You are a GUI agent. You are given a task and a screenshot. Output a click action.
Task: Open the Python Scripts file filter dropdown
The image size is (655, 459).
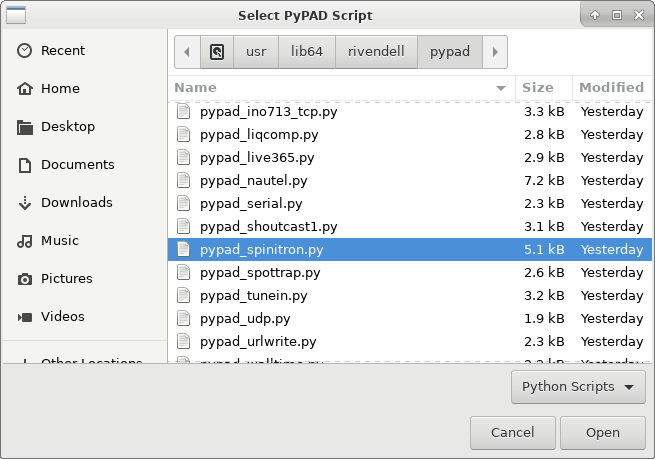point(576,387)
